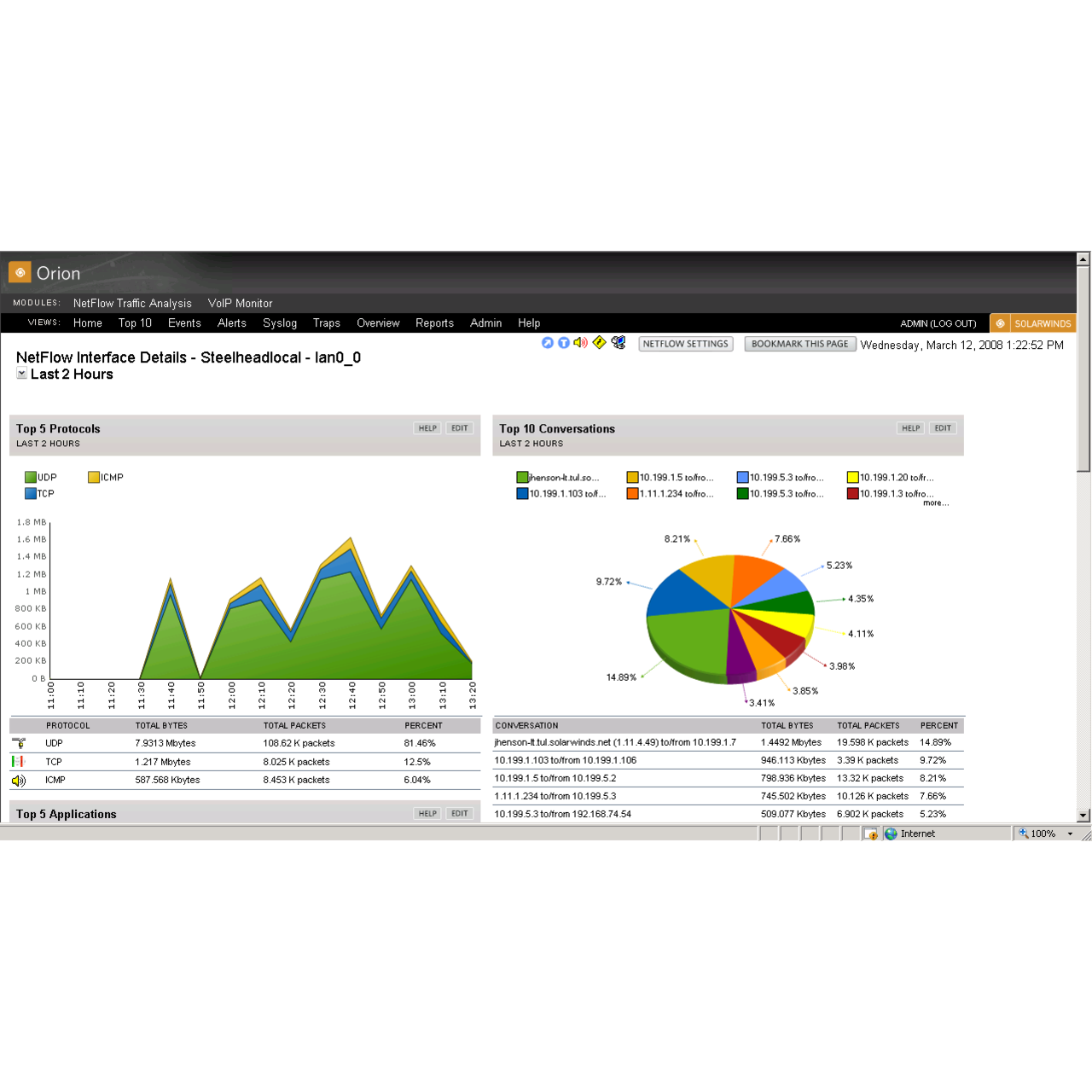Show more pie chart legend entries via more link
Image resolution: width=1092 pixels, height=1092 pixels.
pyautogui.click(x=935, y=502)
